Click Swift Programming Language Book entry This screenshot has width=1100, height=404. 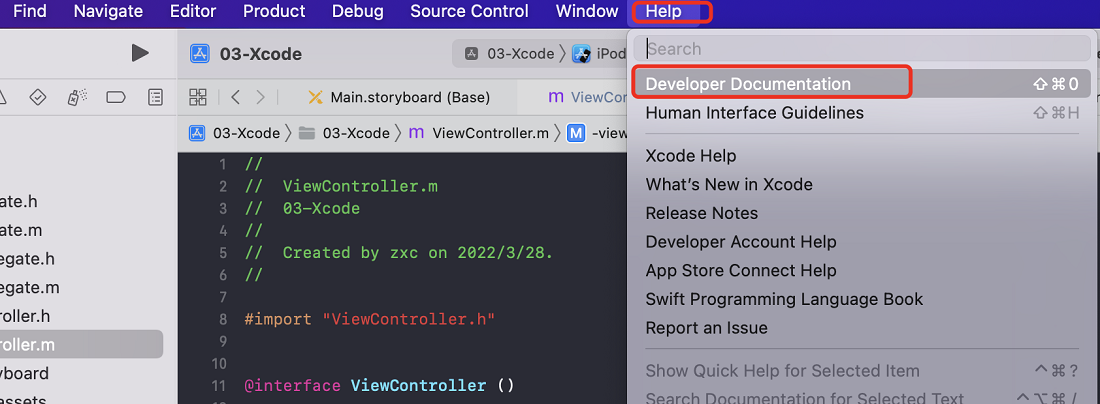784,299
